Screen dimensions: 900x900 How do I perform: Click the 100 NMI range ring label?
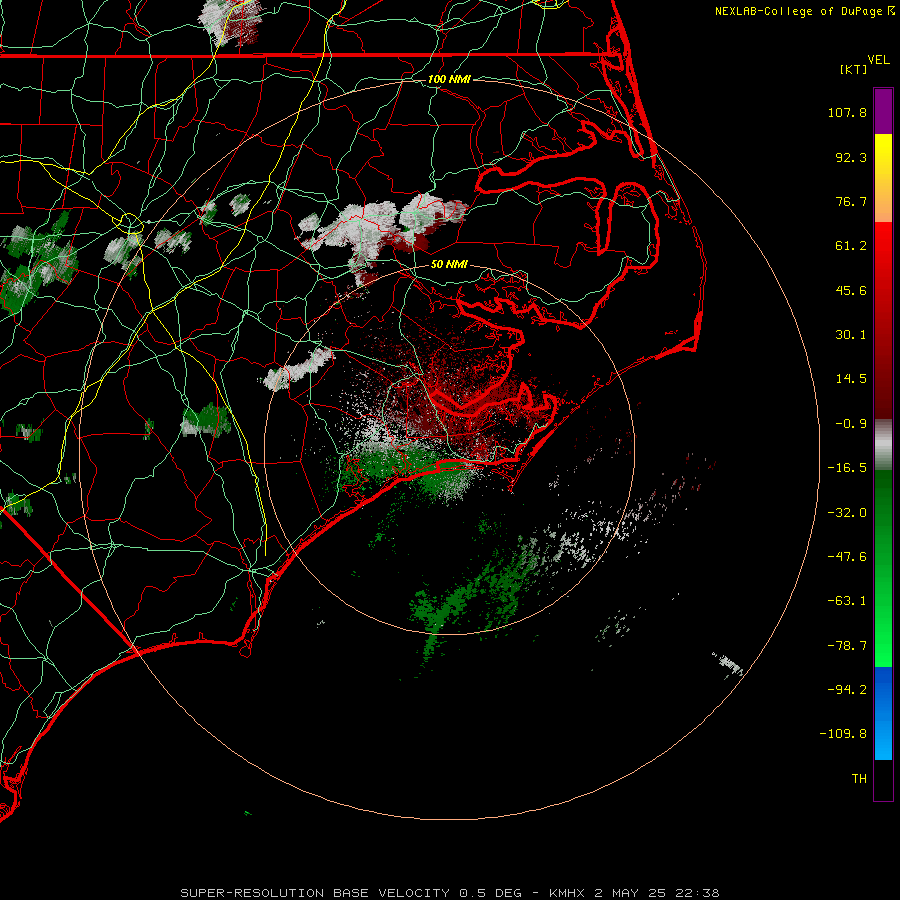pos(449,79)
